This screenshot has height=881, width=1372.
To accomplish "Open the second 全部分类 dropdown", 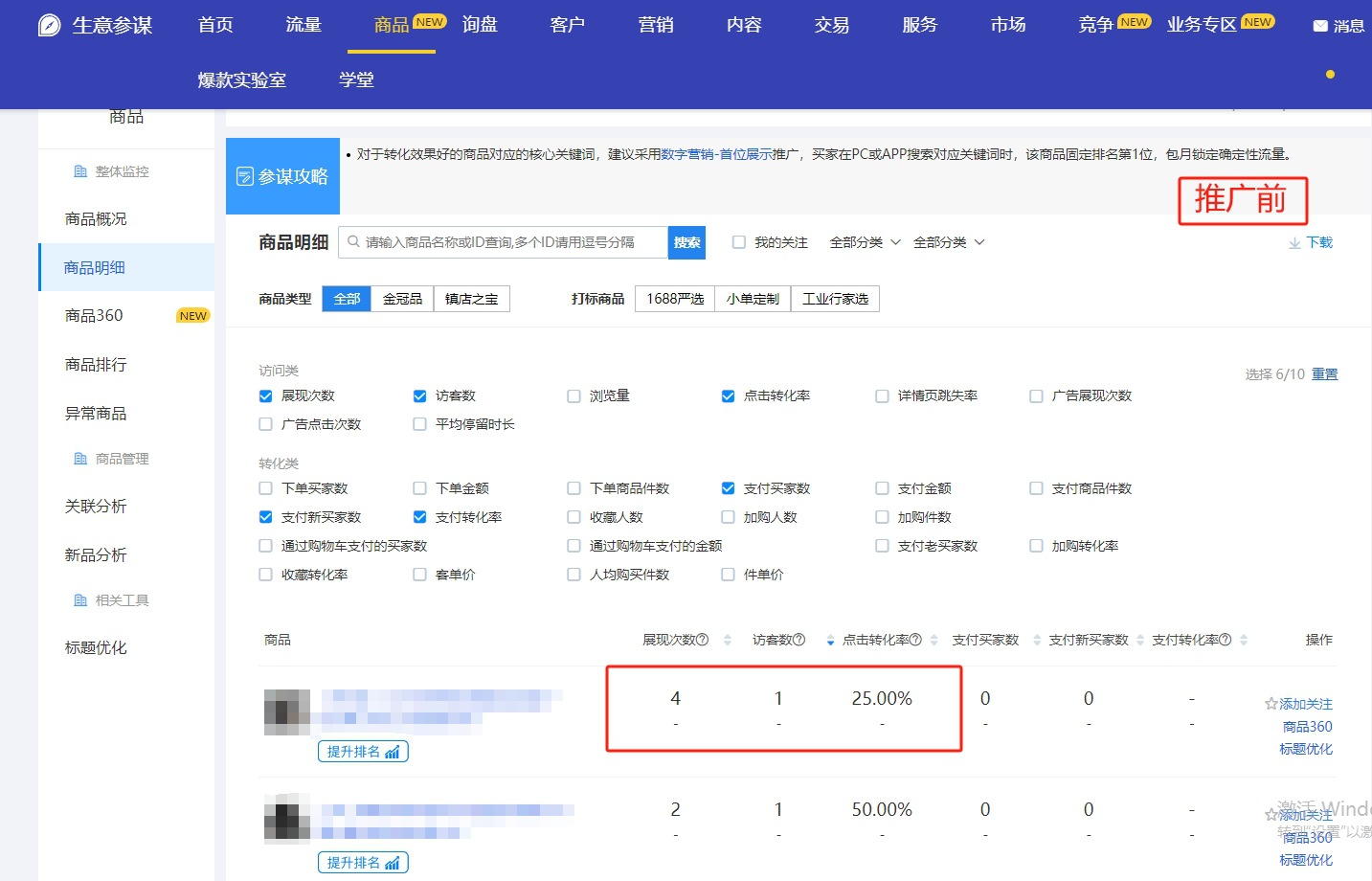I will [x=948, y=243].
